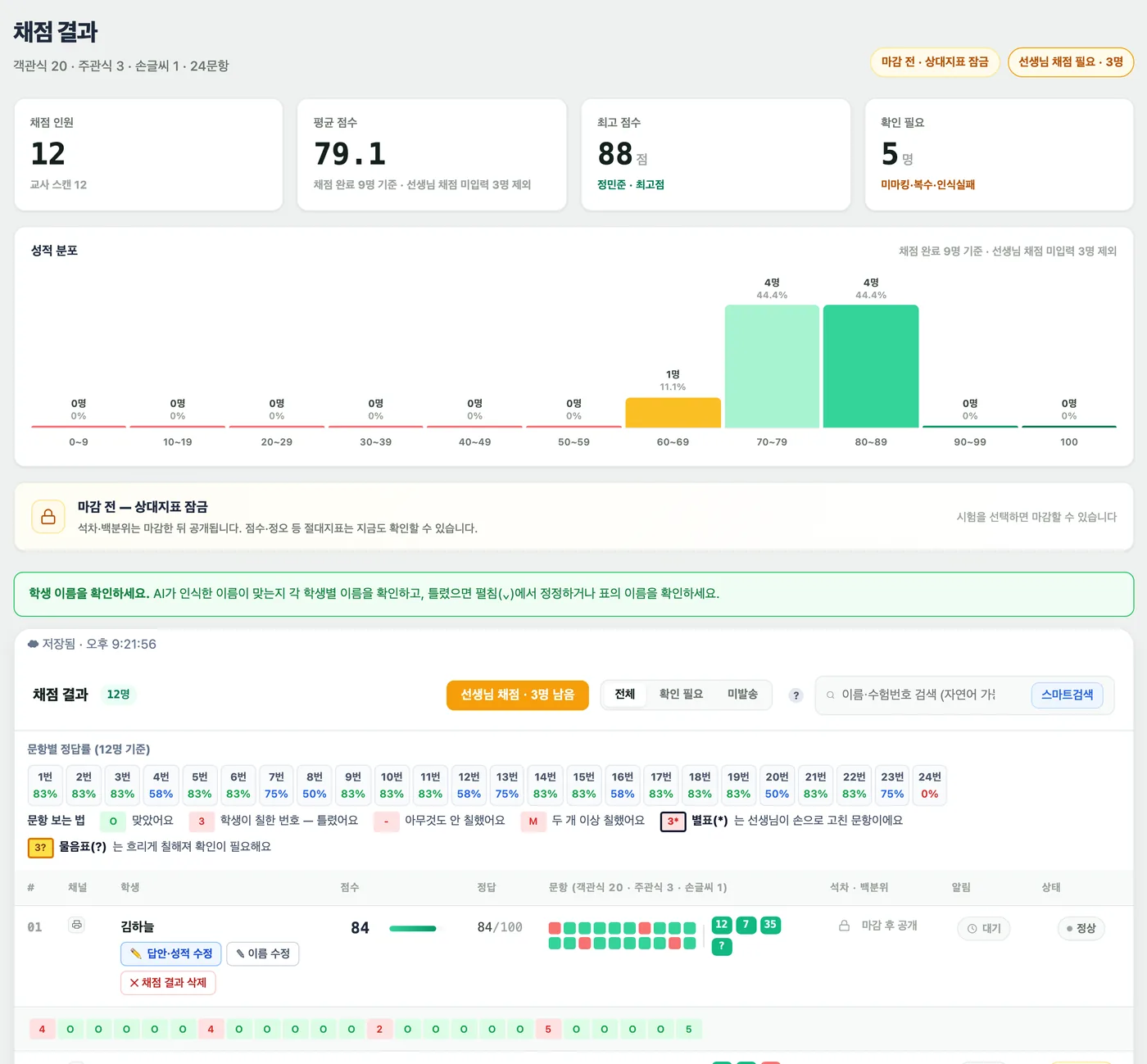Select the 전체 filter tab

click(x=625, y=694)
